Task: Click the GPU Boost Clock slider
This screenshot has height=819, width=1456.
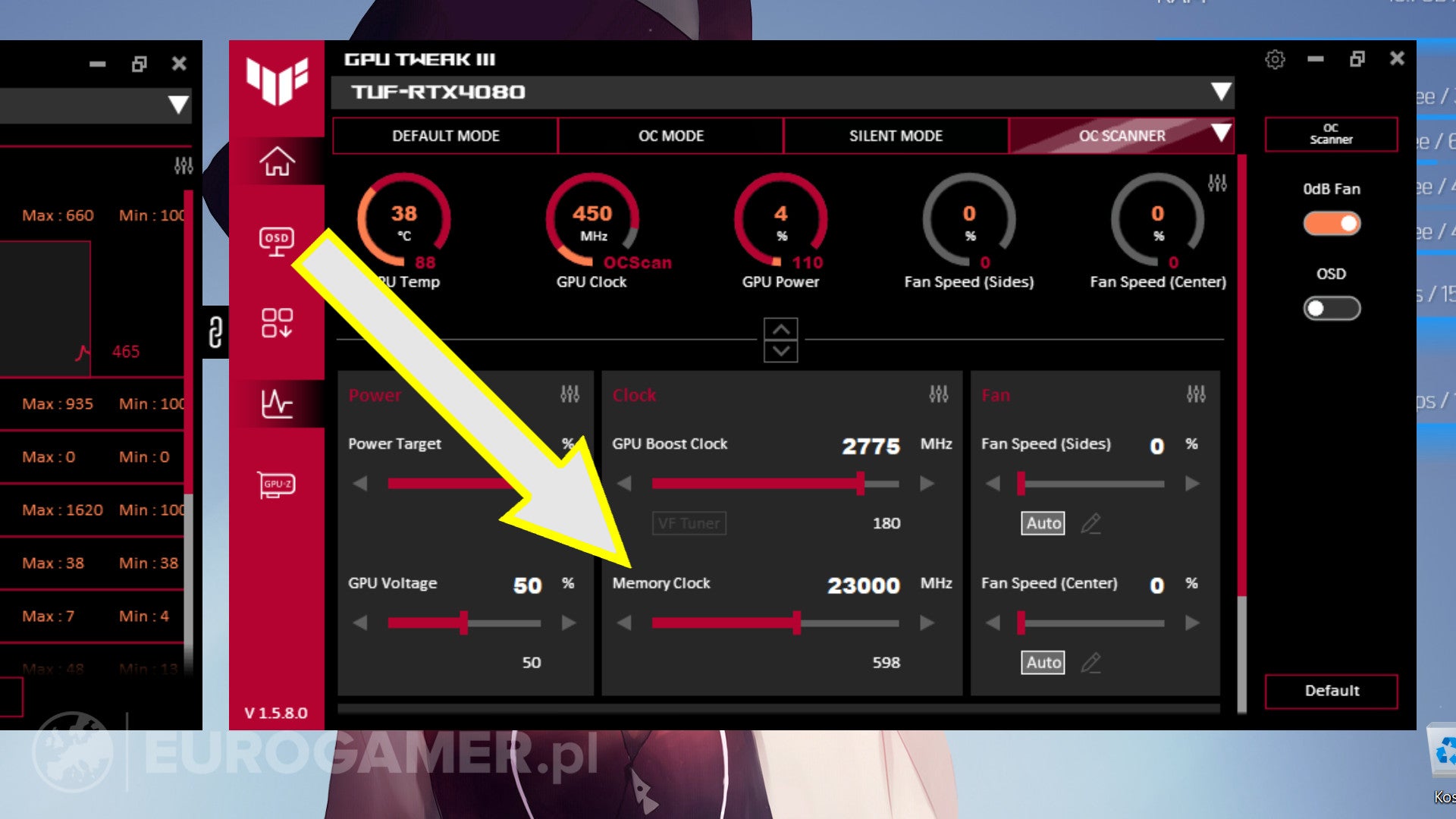Action: (775, 484)
